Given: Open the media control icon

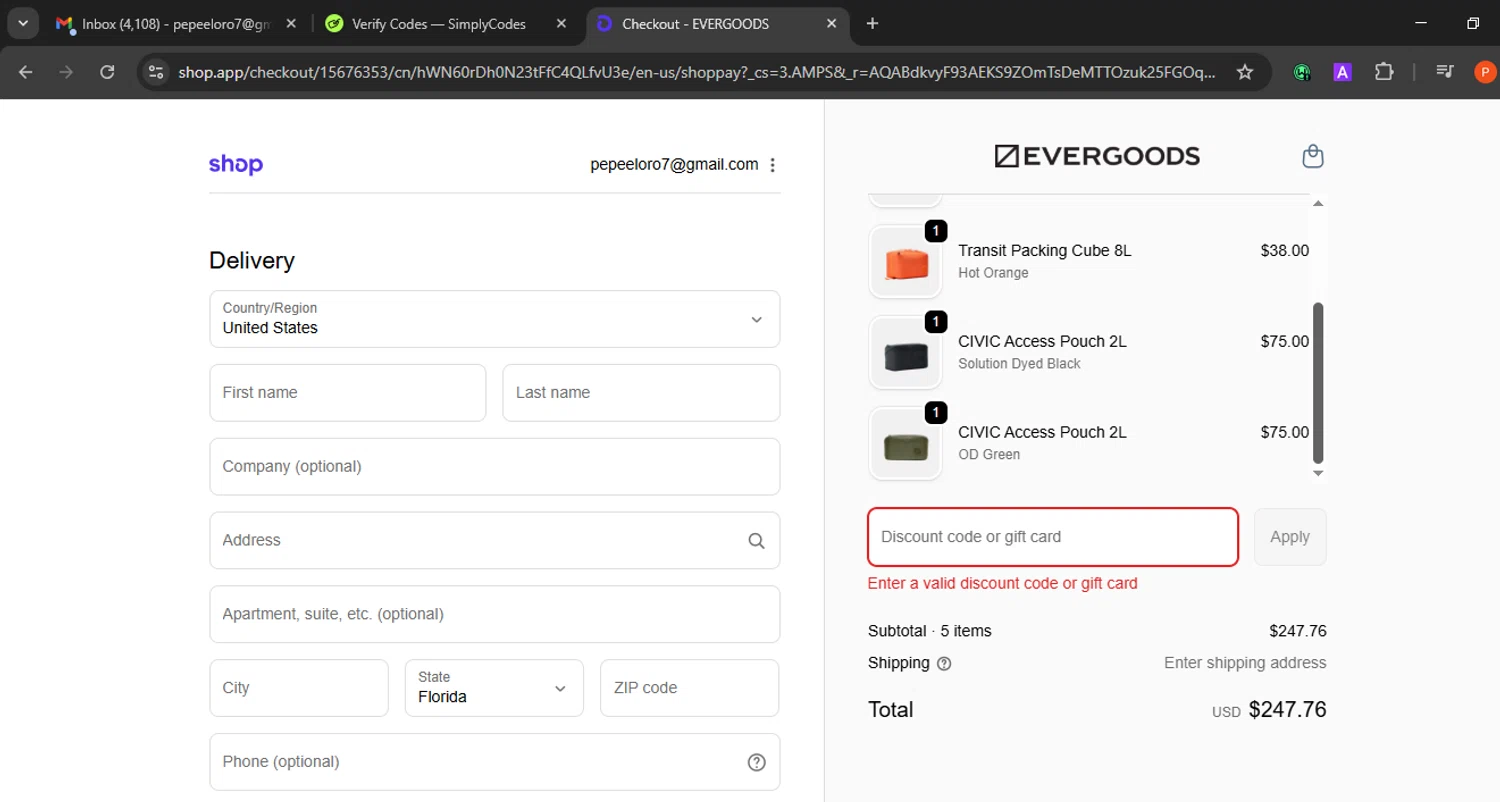Looking at the screenshot, I should 1445,72.
